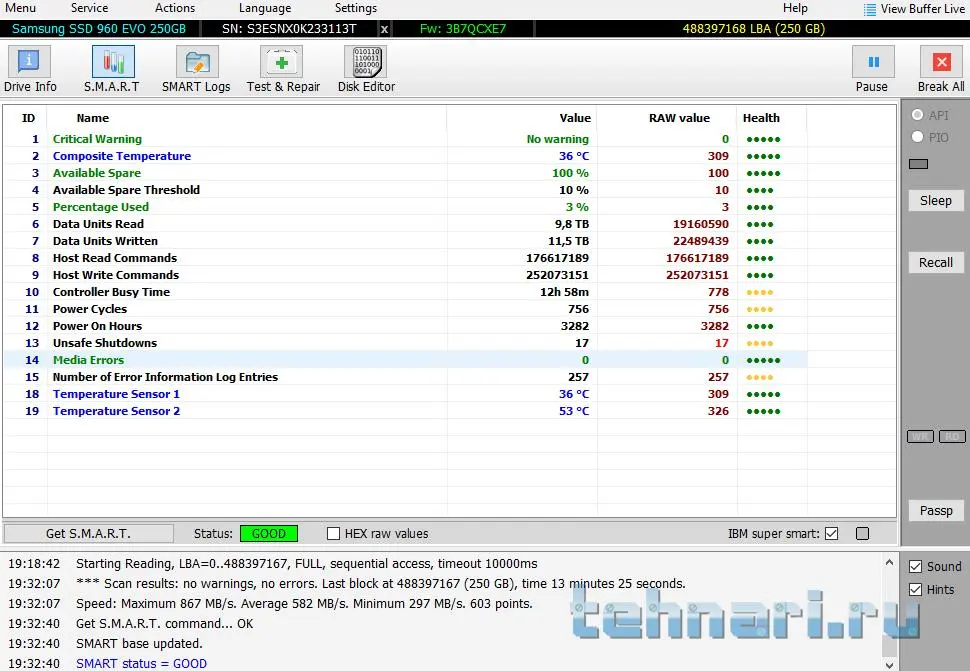Image resolution: width=970 pixels, height=671 pixels.
Task: Select the Temperature Sensor 1 row
Action: [406, 394]
